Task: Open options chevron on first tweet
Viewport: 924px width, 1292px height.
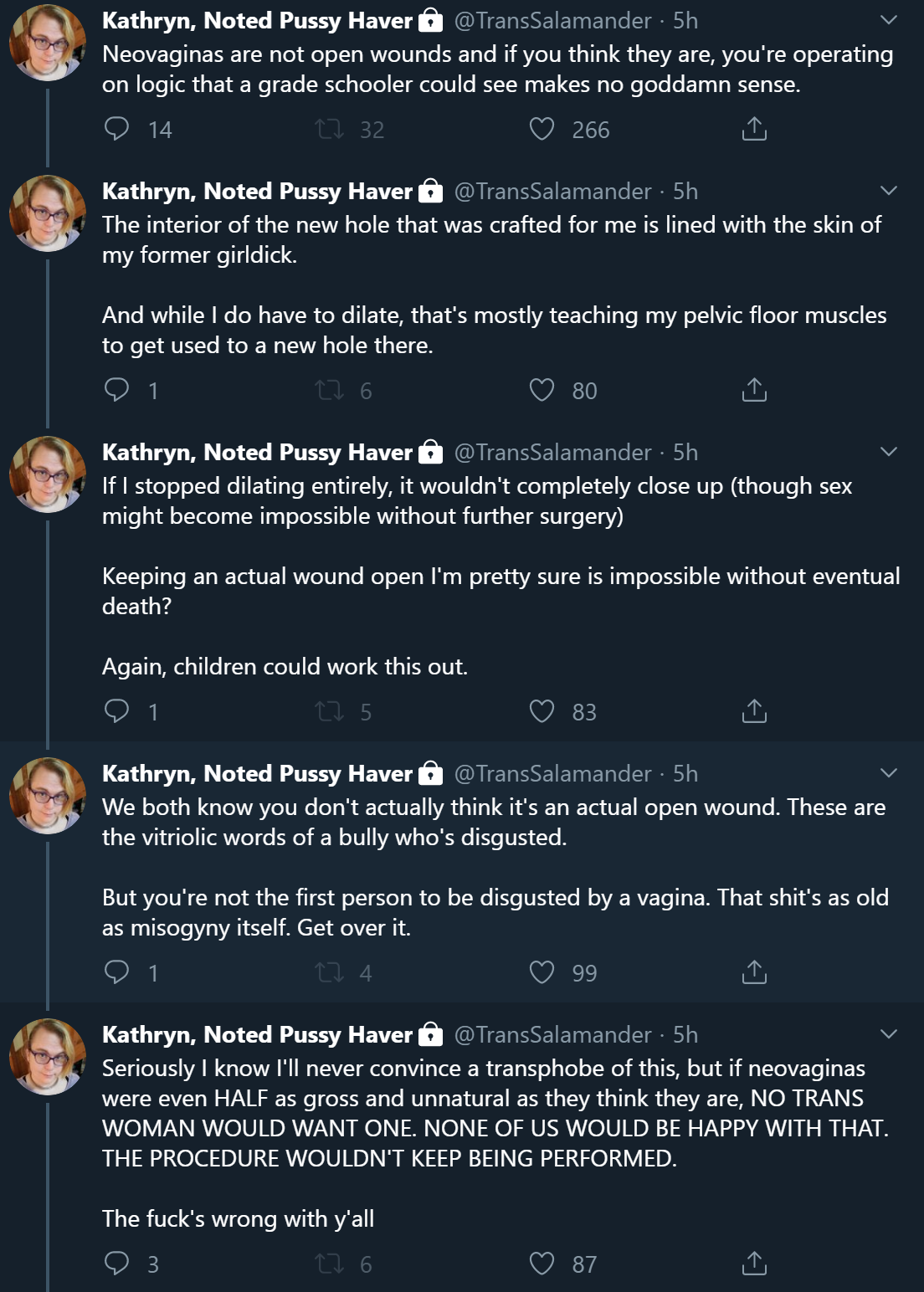Action: click(889, 20)
